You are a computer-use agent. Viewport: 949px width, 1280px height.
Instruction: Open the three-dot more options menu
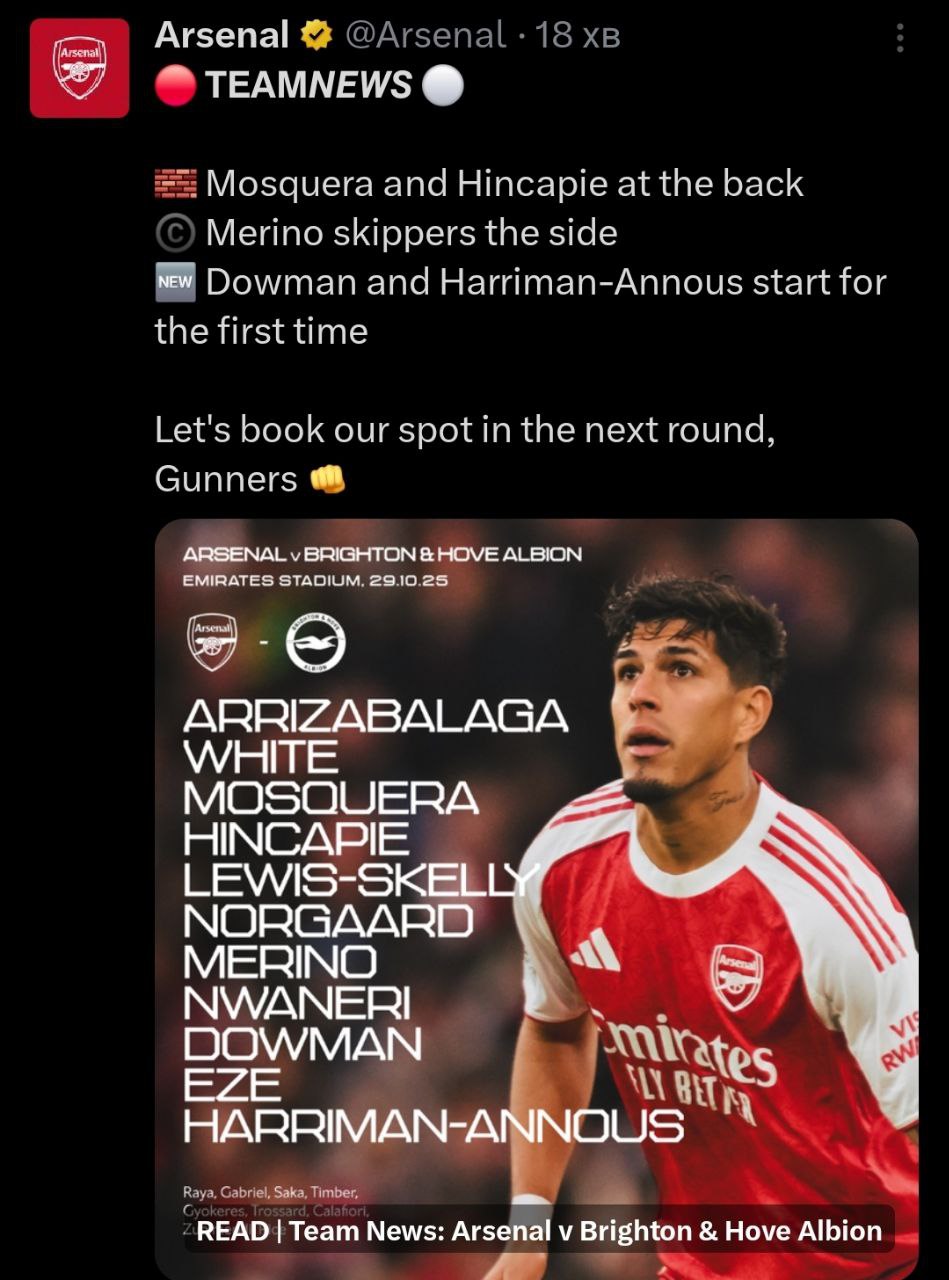[900, 38]
